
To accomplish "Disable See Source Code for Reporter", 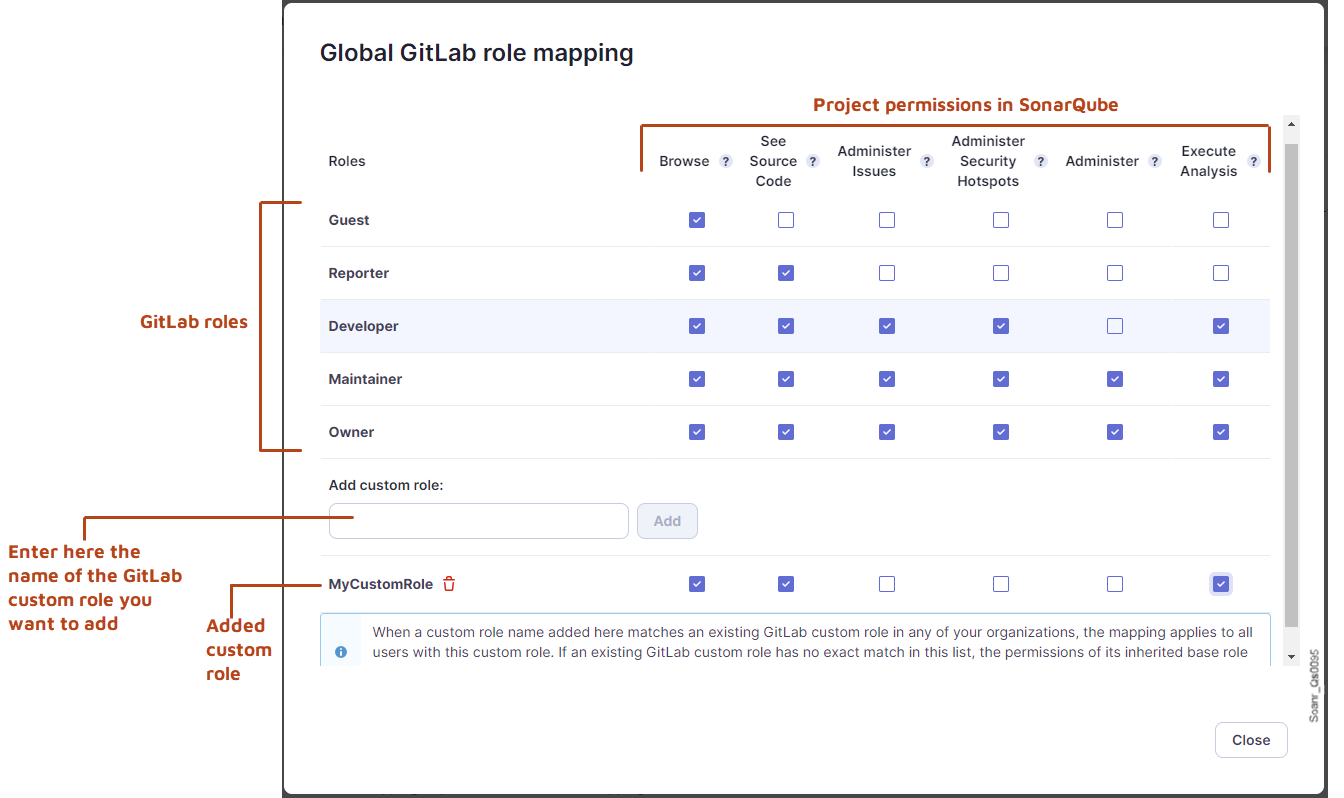I will (x=786, y=273).
